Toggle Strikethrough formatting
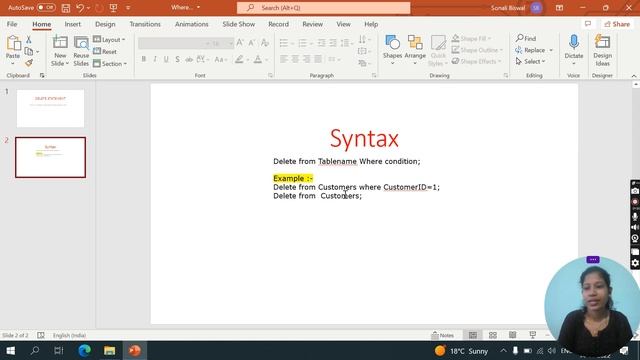 [189, 60]
